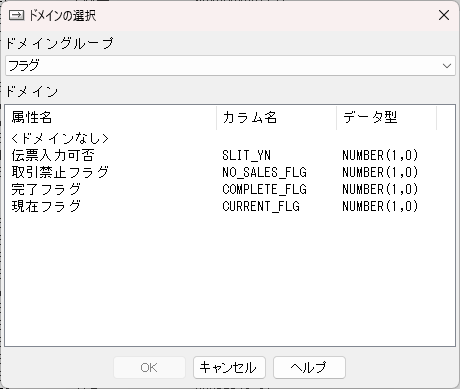This screenshot has height=389, width=460.
Task: Click the カラム名 column header
Action: (276, 117)
